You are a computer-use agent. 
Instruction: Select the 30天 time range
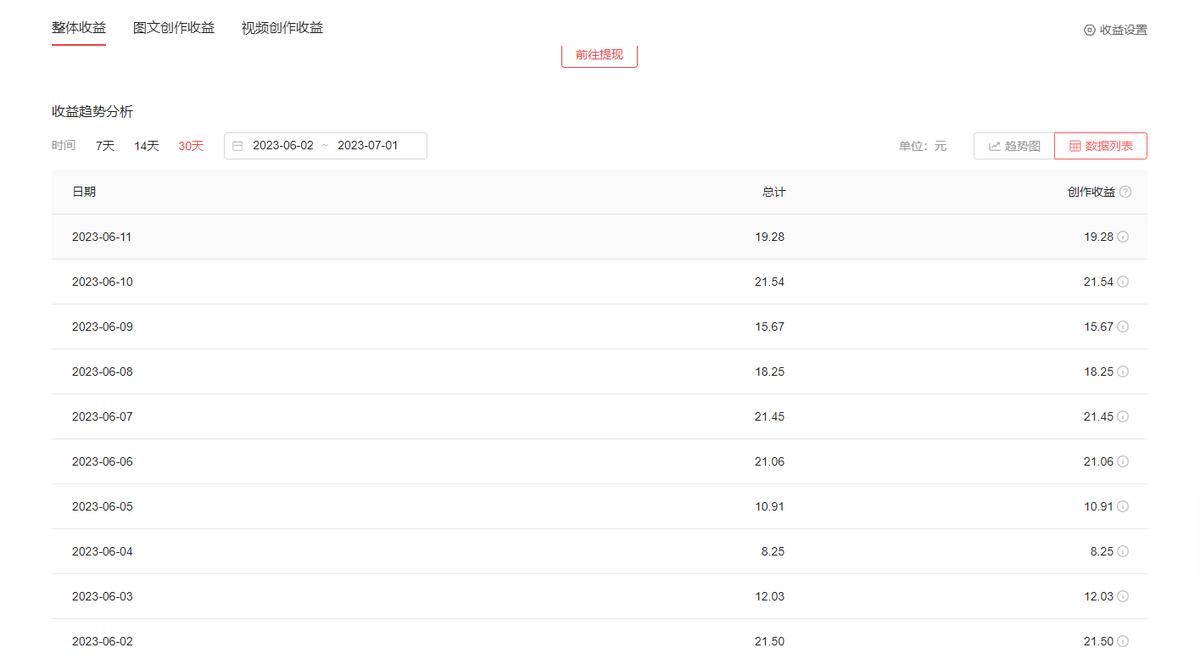(191, 146)
